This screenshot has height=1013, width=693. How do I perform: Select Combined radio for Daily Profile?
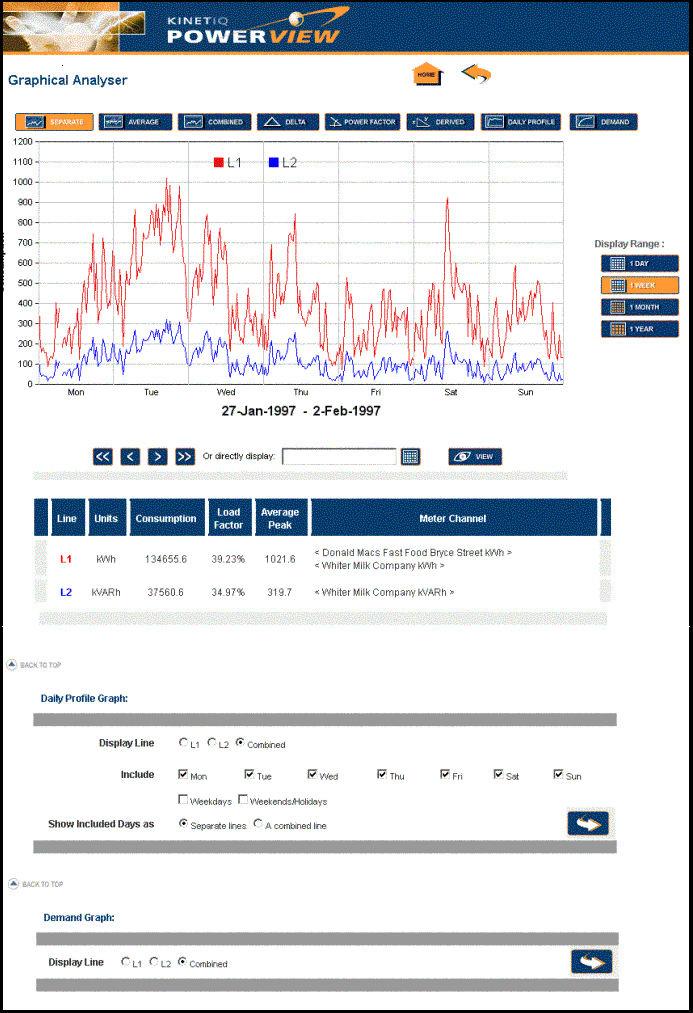(240, 743)
